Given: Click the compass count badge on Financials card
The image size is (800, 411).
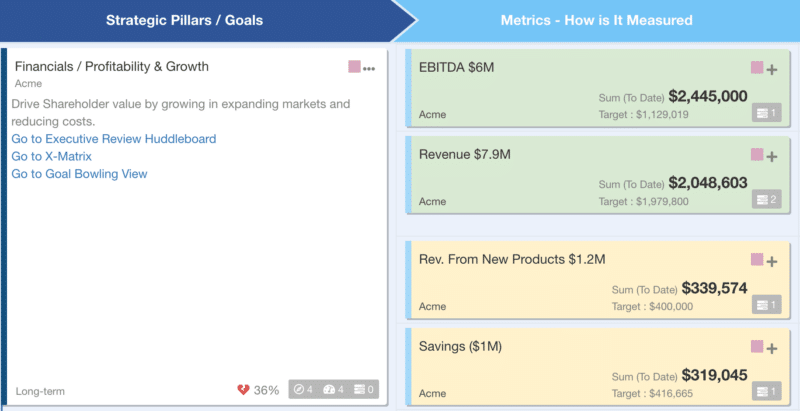Looking at the screenshot, I should (304, 390).
